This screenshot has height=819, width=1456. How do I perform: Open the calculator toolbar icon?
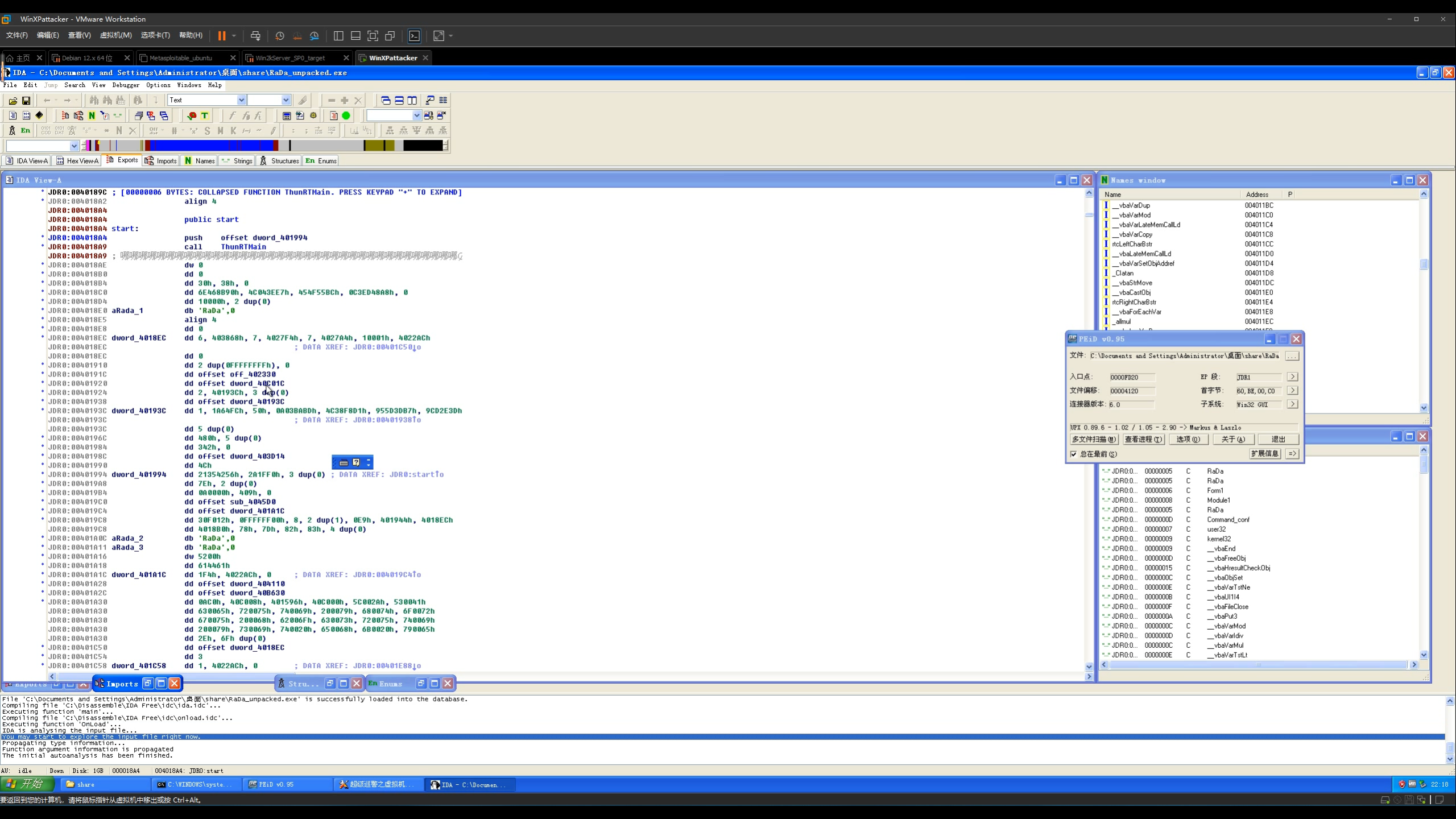pos(287,115)
